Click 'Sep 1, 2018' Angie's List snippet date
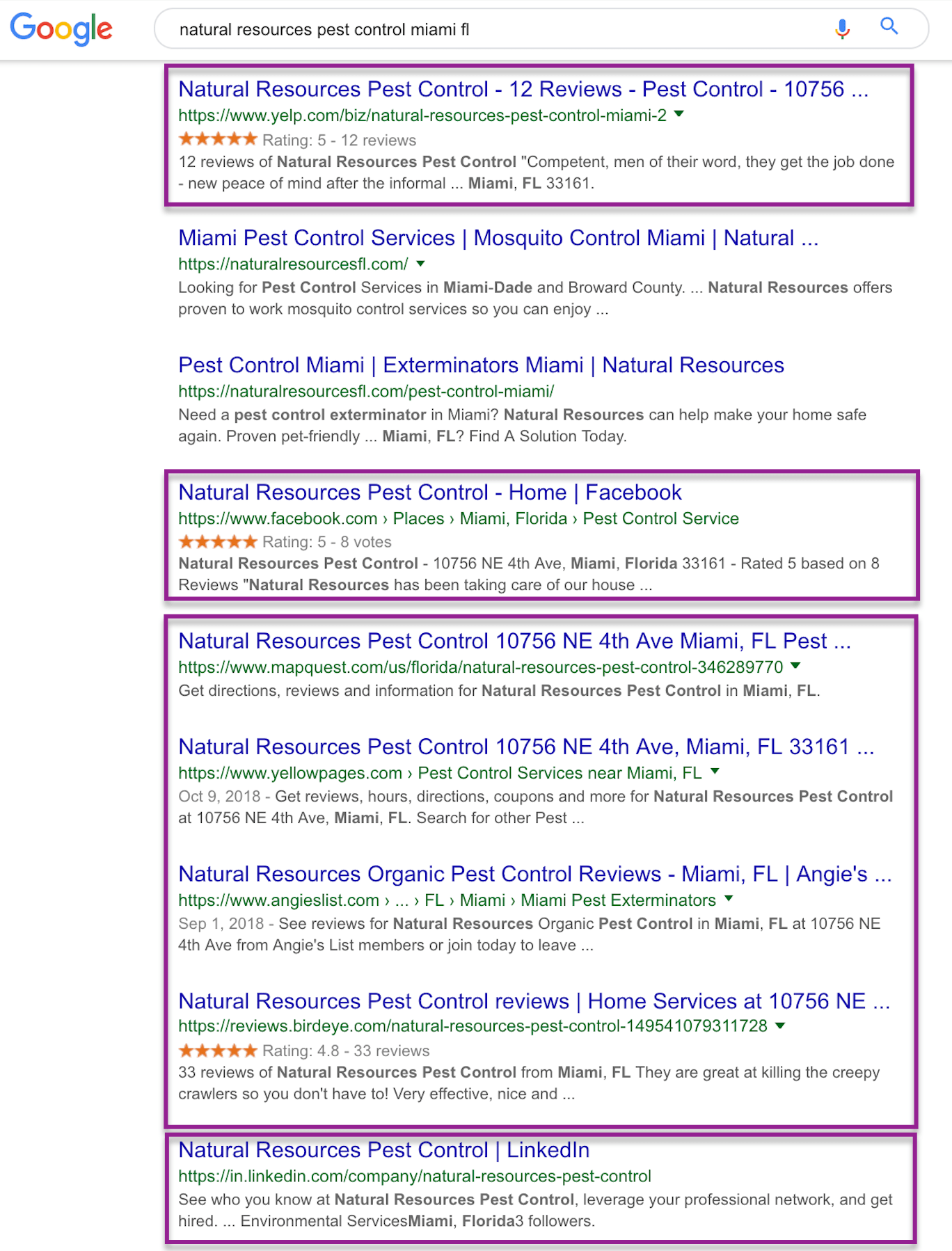Viewport: 952px width, 1251px height. click(x=221, y=924)
